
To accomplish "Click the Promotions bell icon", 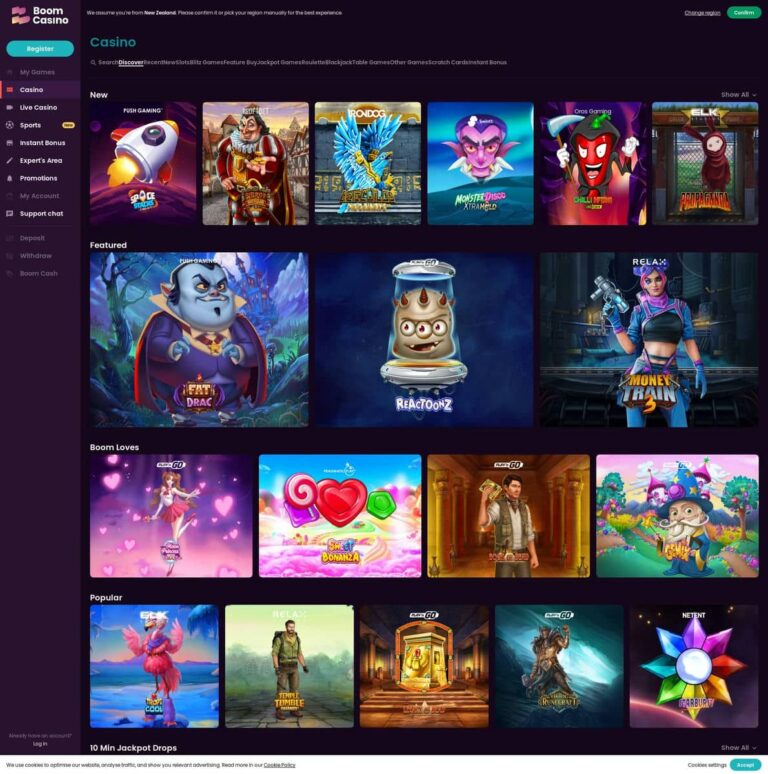I will (x=9, y=178).
